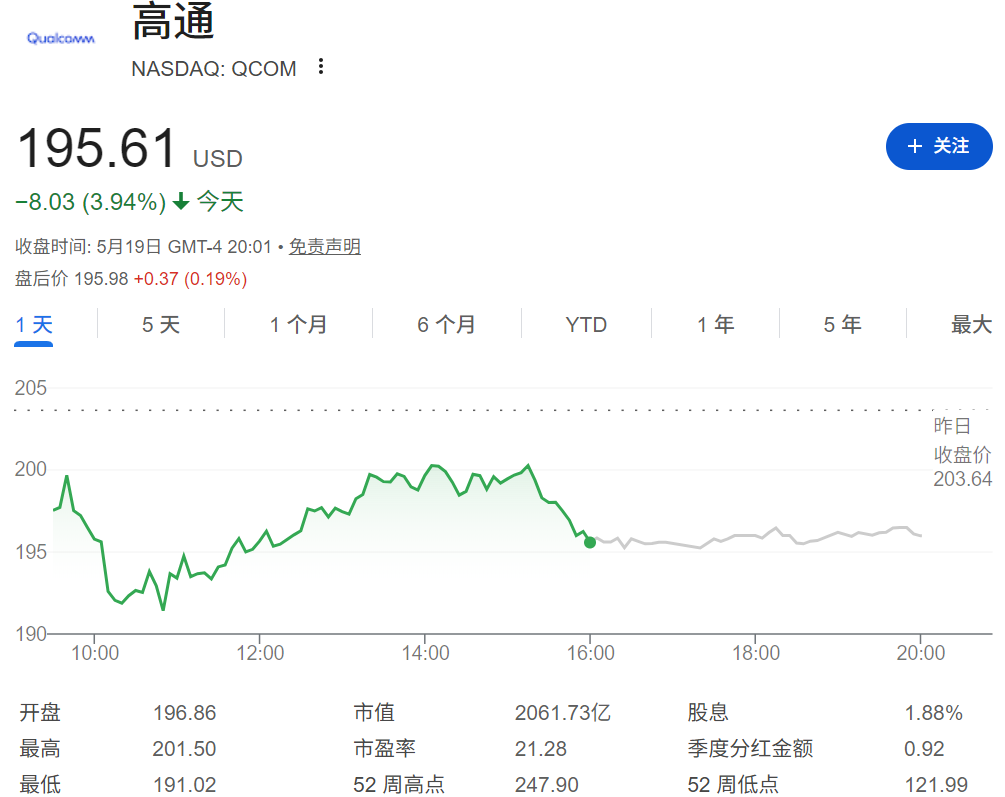Click the green down-arrow change indicator
Image resolution: width=1005 pixels, height=797 pixels.
[181, 201]
